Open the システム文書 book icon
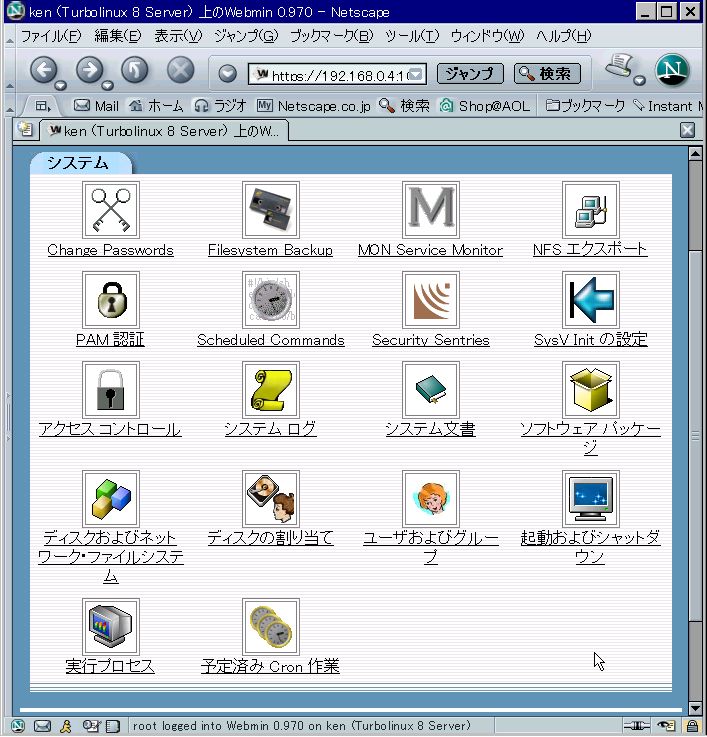The image size is (707, 737). (431, 390)
